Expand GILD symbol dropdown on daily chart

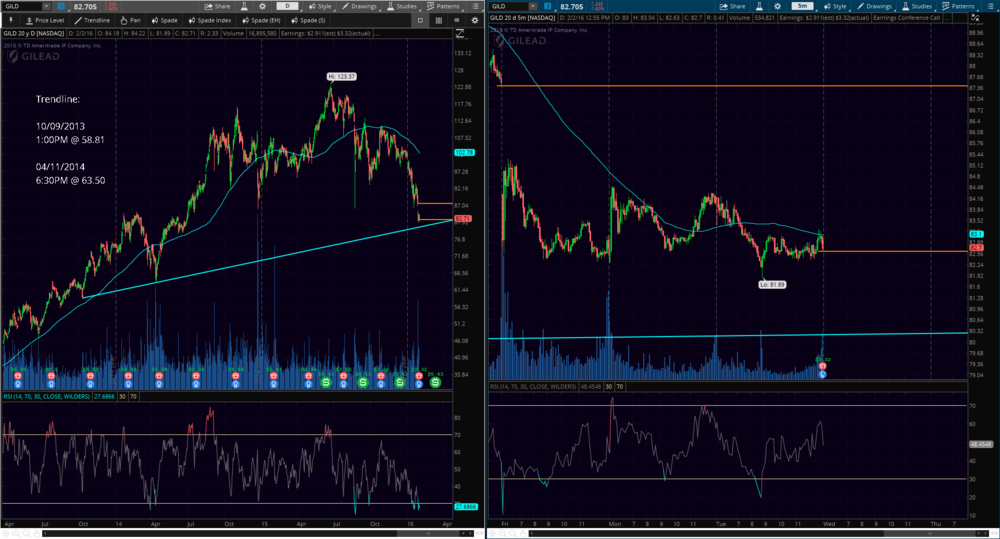(46, 6)
